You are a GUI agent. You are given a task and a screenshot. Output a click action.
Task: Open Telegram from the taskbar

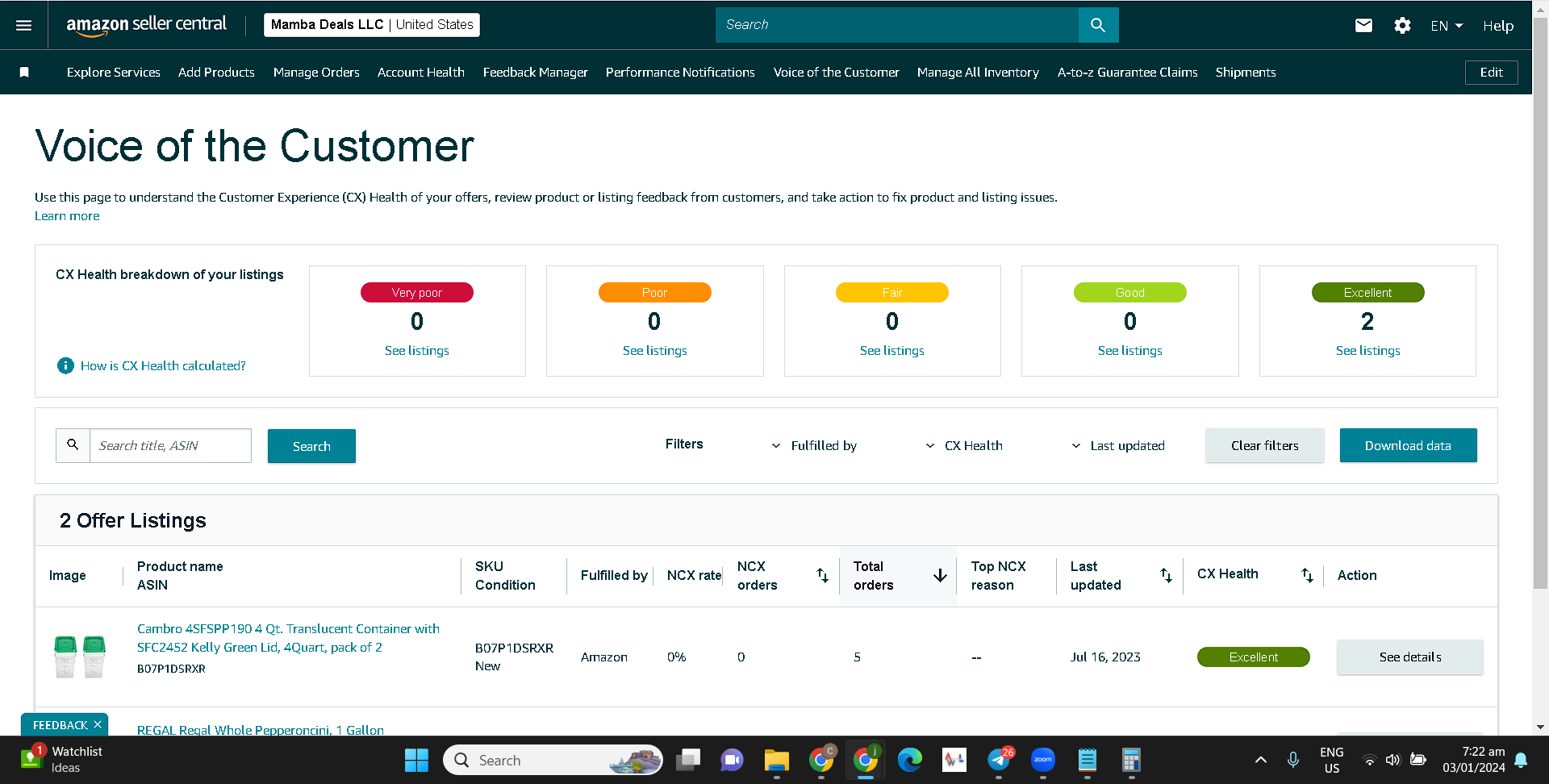point(999,760)
